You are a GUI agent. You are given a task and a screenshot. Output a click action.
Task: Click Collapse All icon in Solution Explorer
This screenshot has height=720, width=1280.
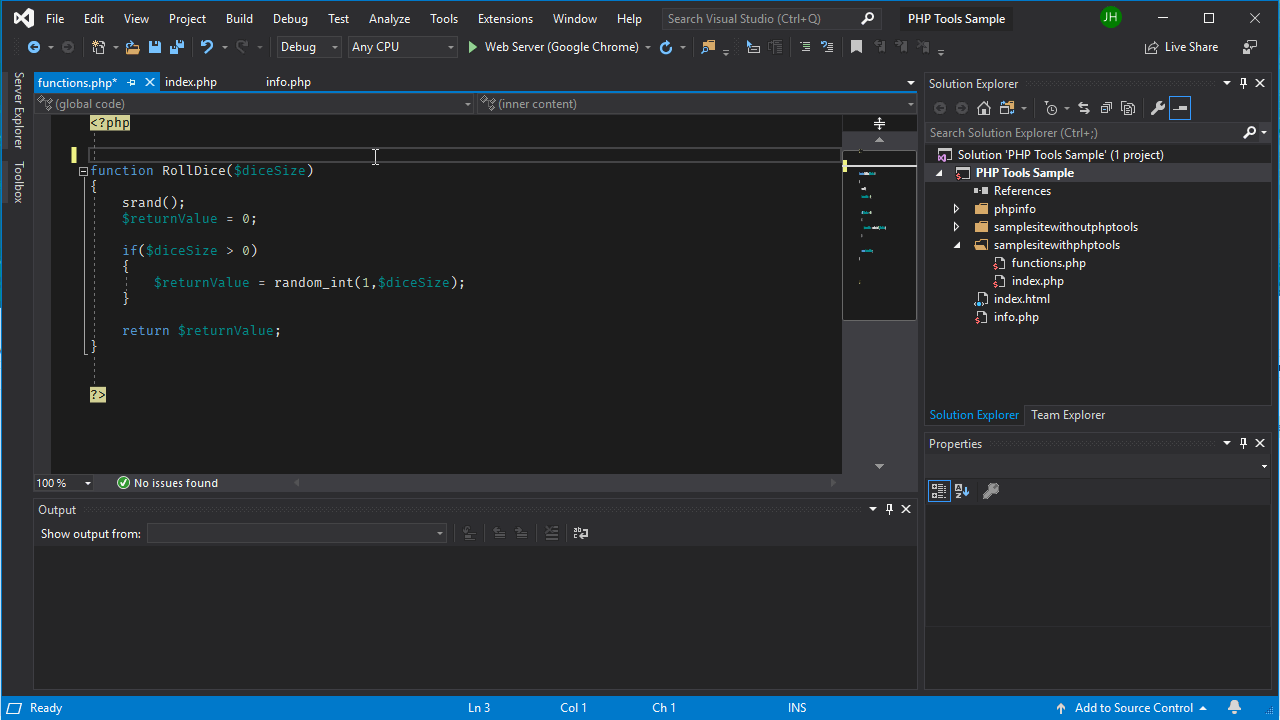point(1106,108)
